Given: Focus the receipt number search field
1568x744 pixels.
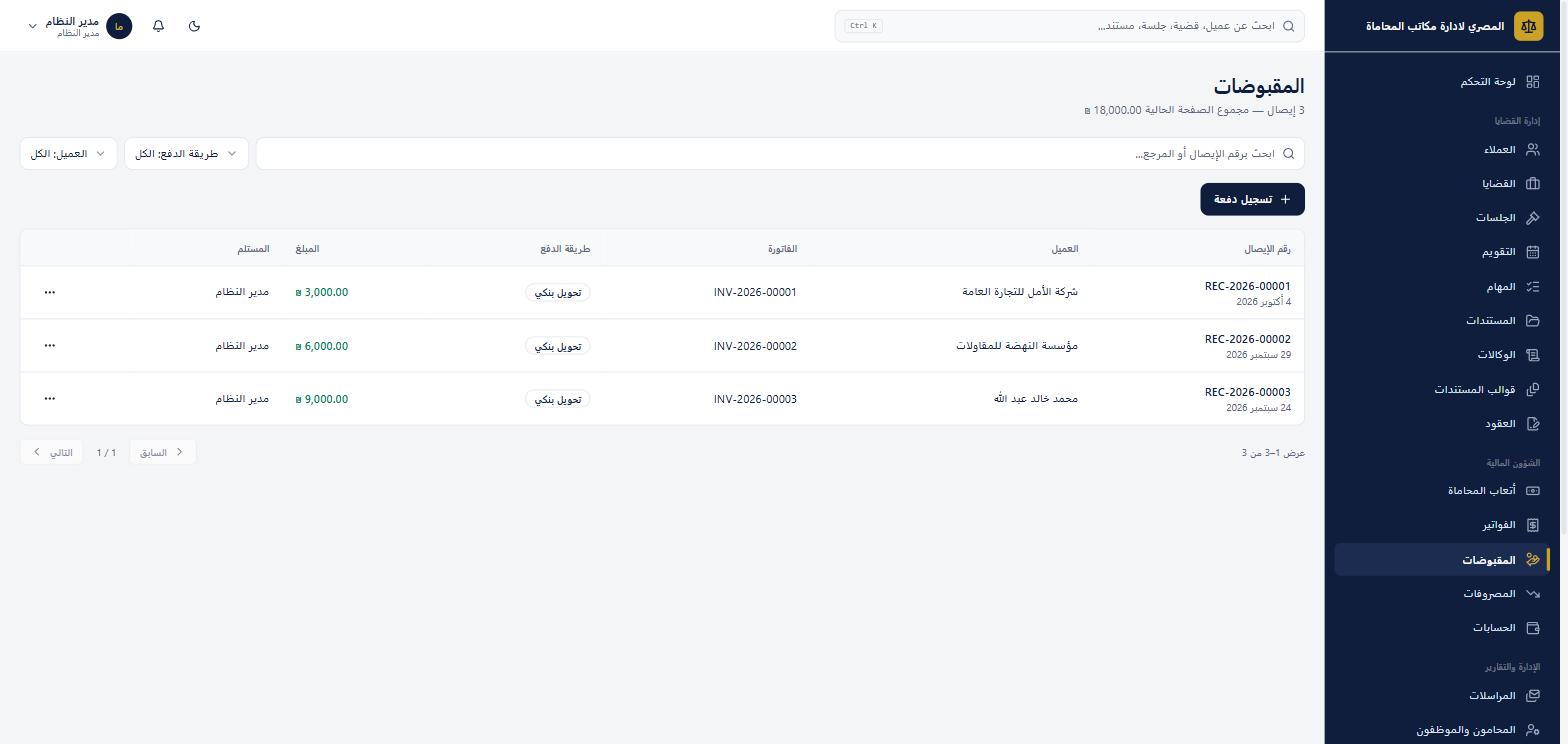Looking at the screenshot, I should point(780,154).
